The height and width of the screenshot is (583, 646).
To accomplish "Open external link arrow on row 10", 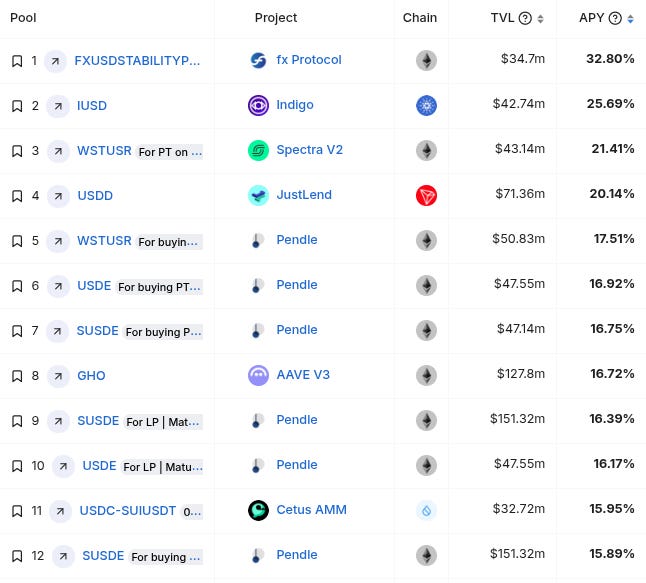I will point(63,466).
